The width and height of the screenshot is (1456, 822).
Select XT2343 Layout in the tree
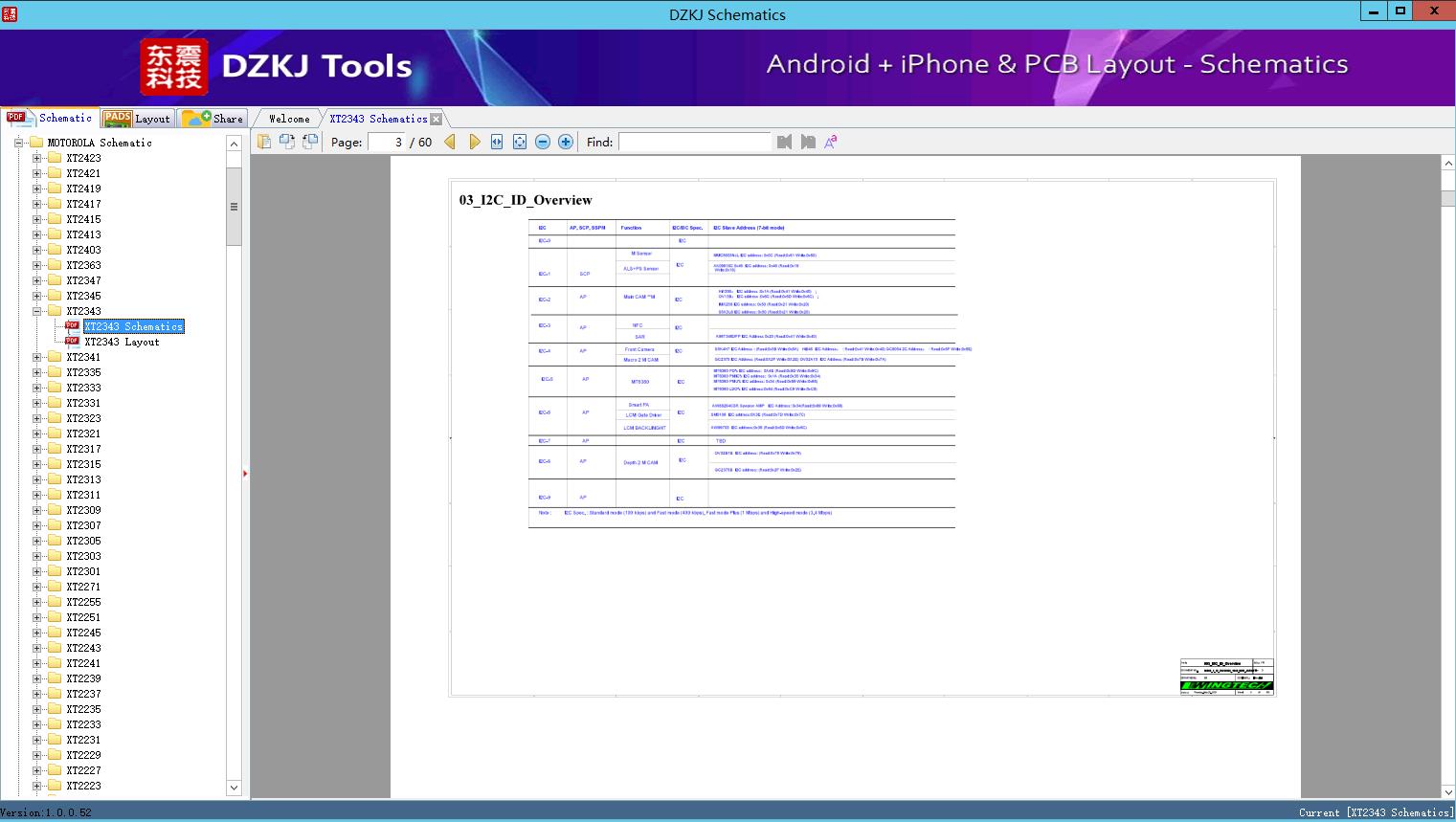(122, 342)
